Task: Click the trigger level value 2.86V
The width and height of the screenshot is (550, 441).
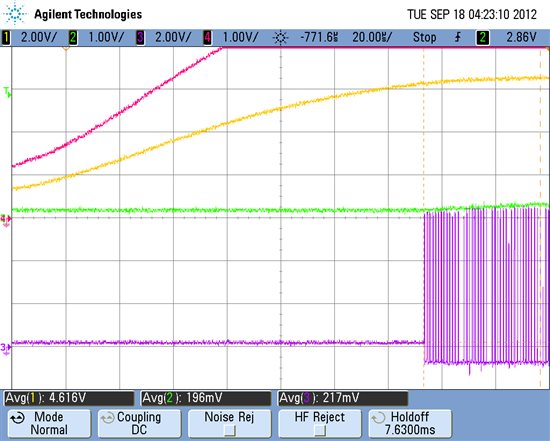Action: click(x=521, y=37)
